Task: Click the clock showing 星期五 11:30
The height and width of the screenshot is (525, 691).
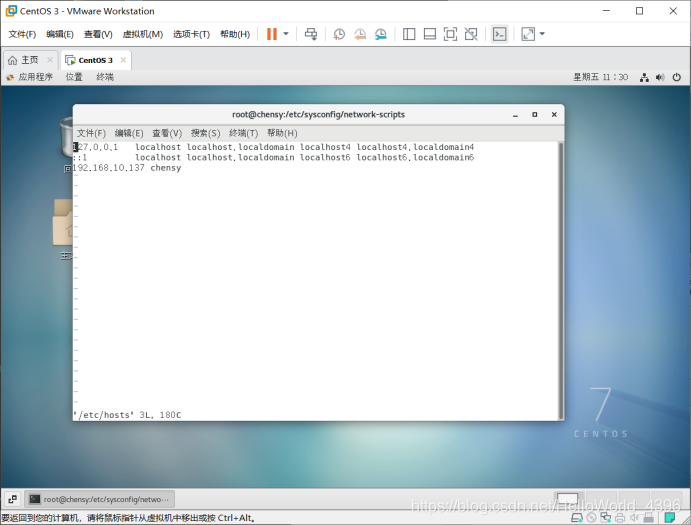Action: tap(601, 77)
